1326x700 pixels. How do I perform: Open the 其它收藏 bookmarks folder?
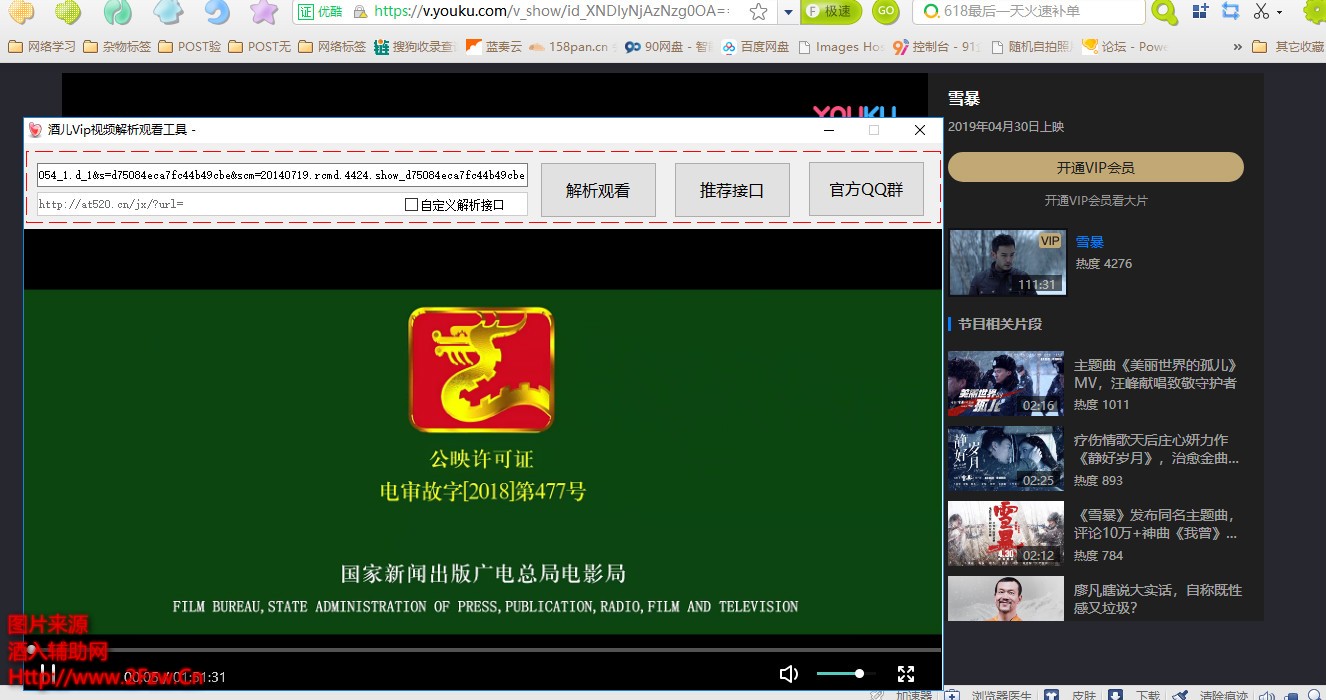(x=1289, y=47)
